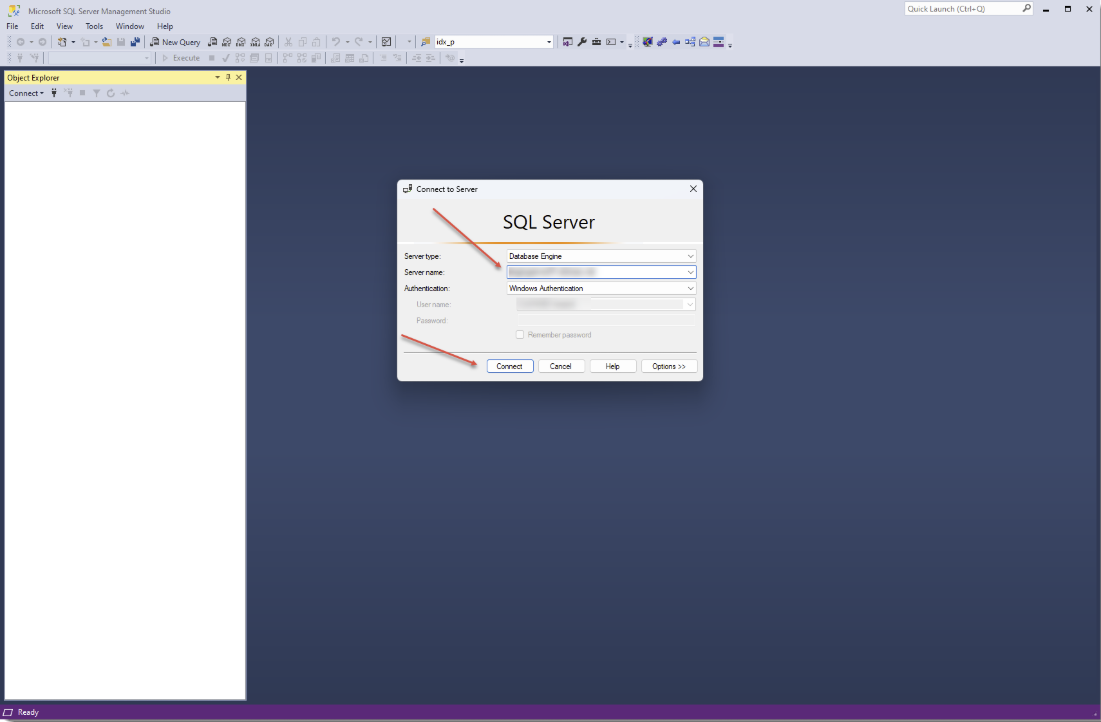Close the Connect to Server dialog
This screenshot has width=1101, height=722.
[x=693, y=189]
